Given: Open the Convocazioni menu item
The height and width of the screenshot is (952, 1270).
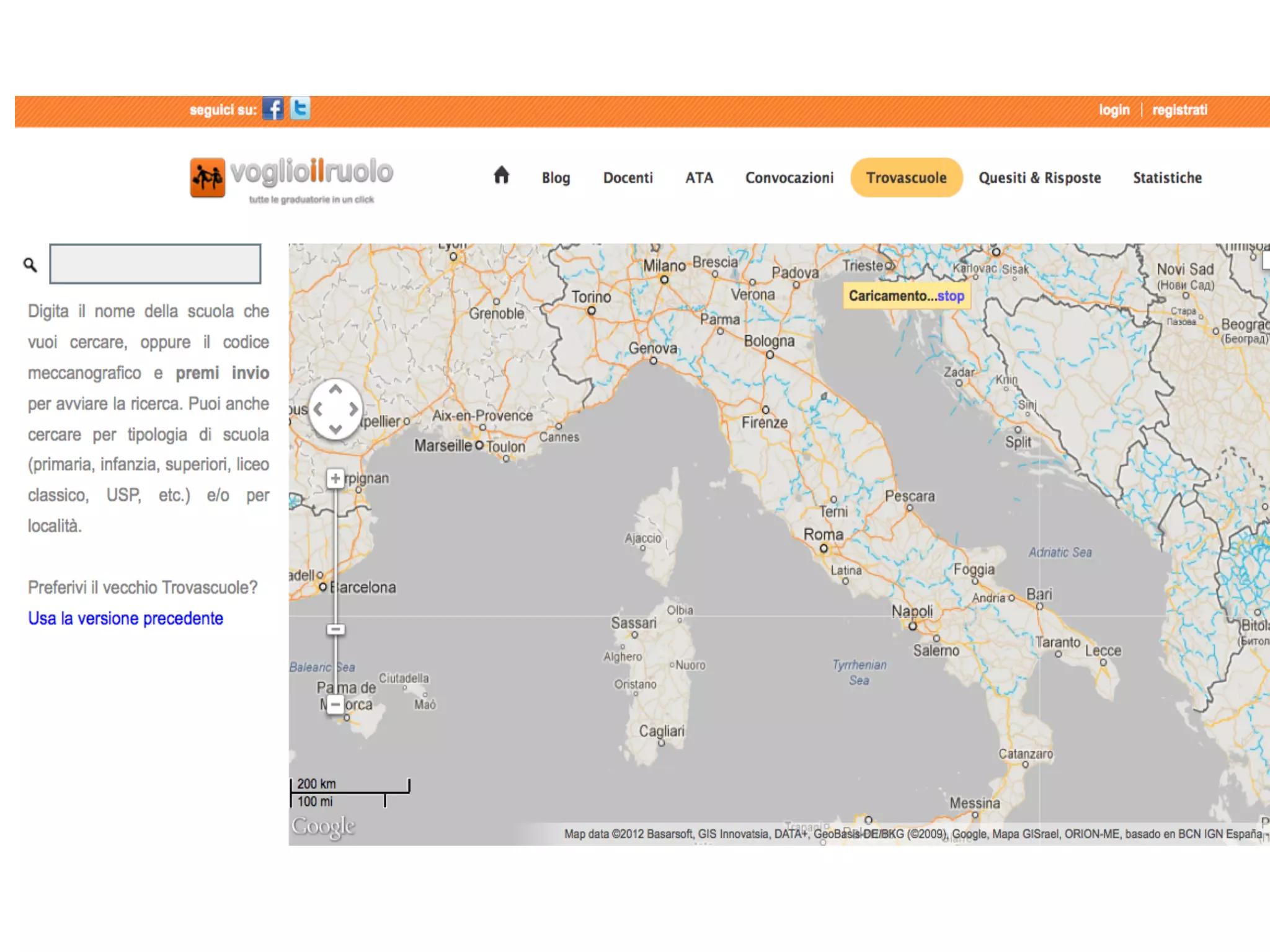Looking at the screenshot, I should (x=789, y=178).
